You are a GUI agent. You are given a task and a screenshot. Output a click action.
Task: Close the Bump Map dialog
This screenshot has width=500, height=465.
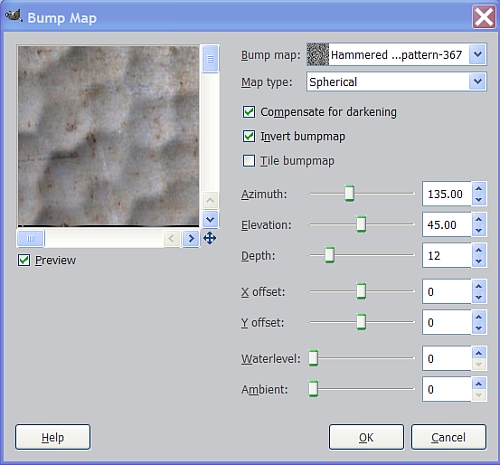pos(484,17)
